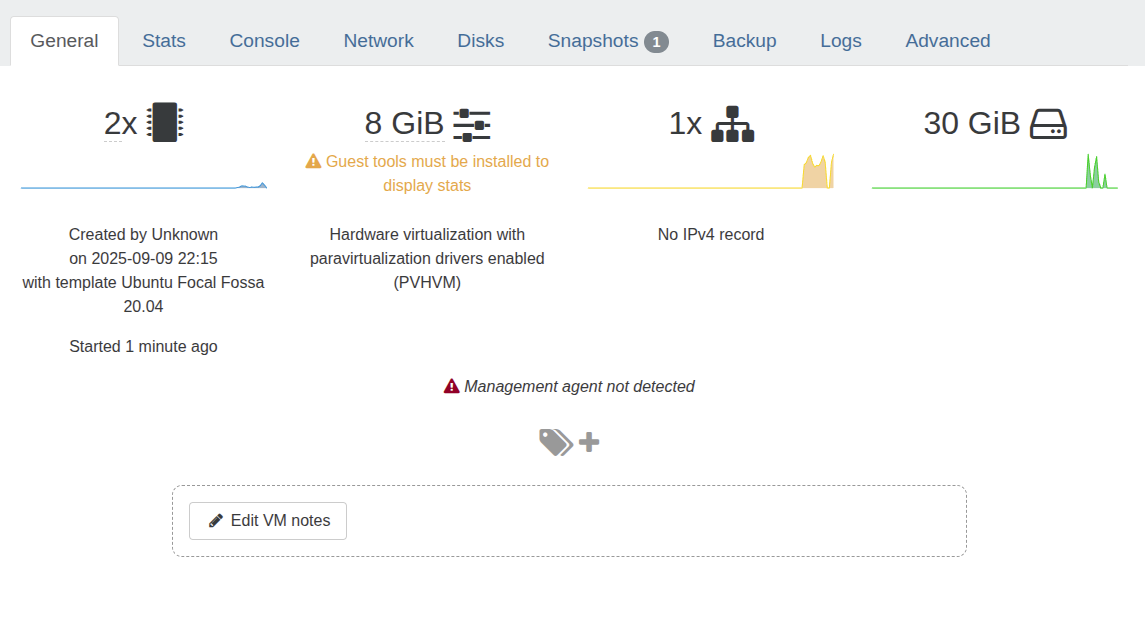1145x621 pixels.
Task: Go to the Network tab
Action: coord(378,41)
